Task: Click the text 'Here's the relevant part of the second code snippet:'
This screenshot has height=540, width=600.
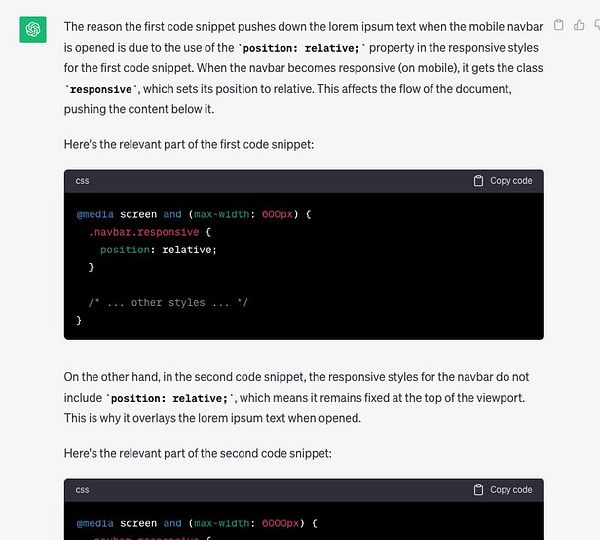Action: 197,454
